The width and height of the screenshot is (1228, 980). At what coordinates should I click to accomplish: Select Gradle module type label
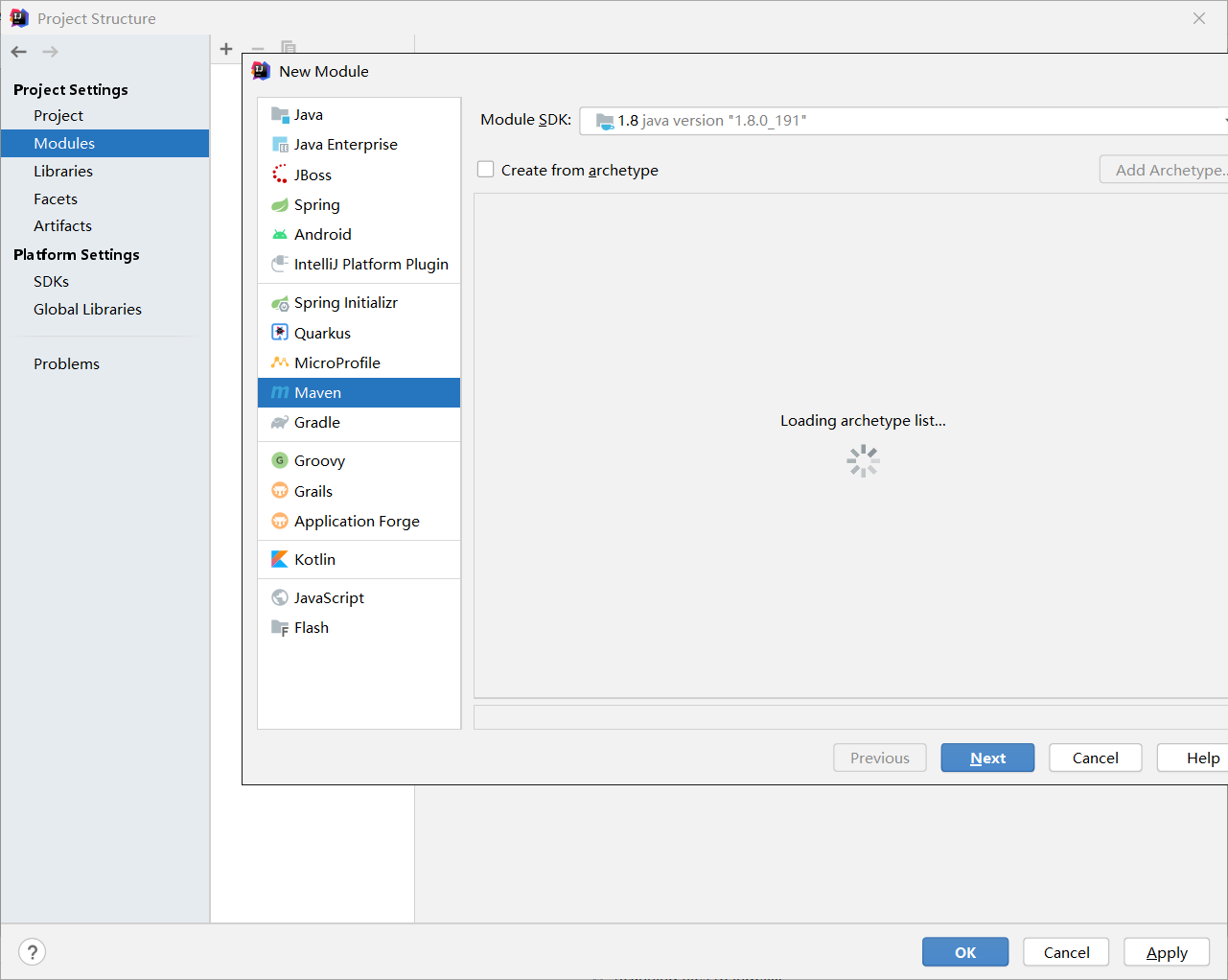[317, 423]
